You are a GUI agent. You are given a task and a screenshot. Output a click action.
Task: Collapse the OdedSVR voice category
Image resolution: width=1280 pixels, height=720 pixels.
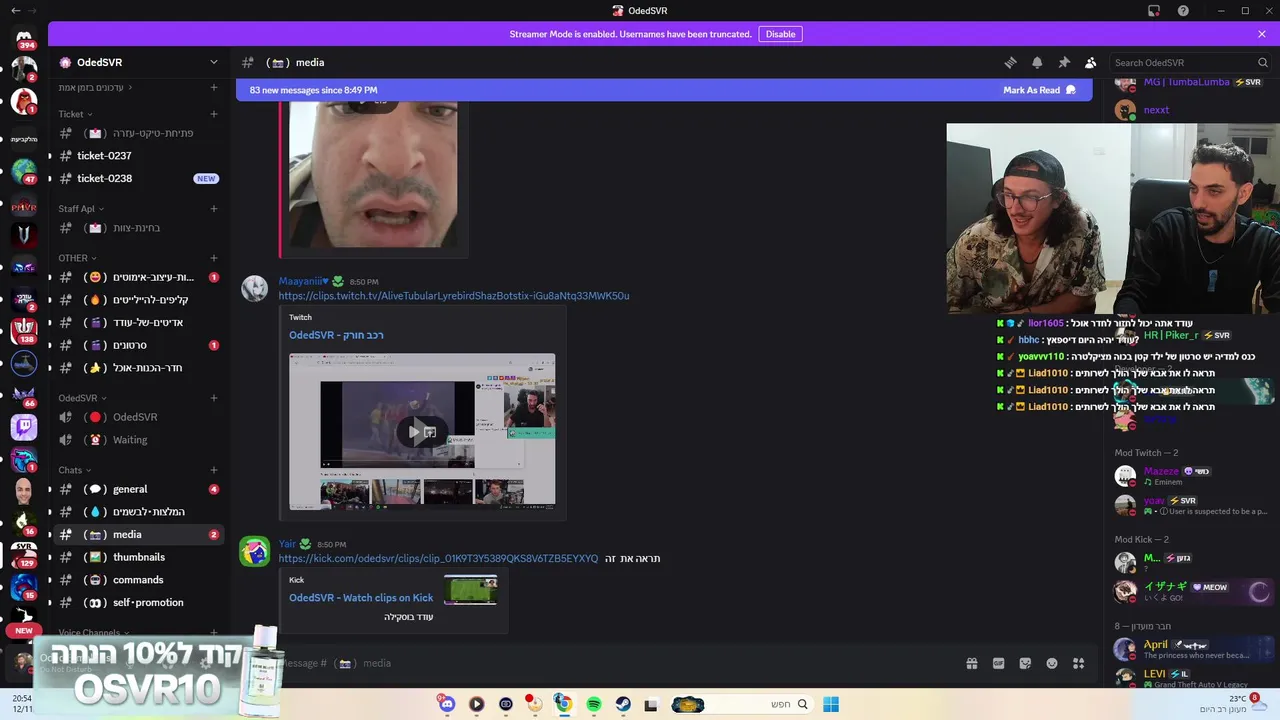83,398
